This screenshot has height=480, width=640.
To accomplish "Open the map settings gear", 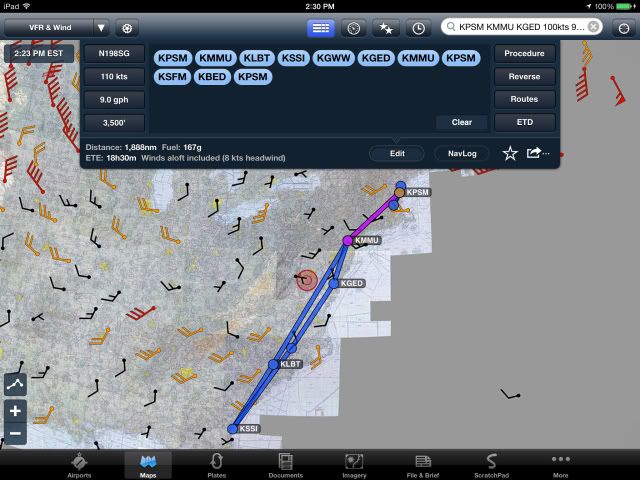I will click(129, 28).
